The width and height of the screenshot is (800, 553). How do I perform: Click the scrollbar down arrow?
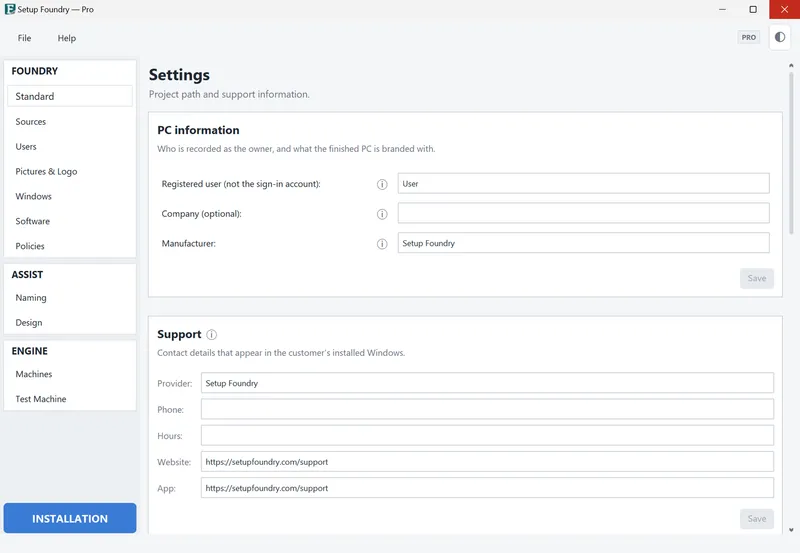(791, 530)
